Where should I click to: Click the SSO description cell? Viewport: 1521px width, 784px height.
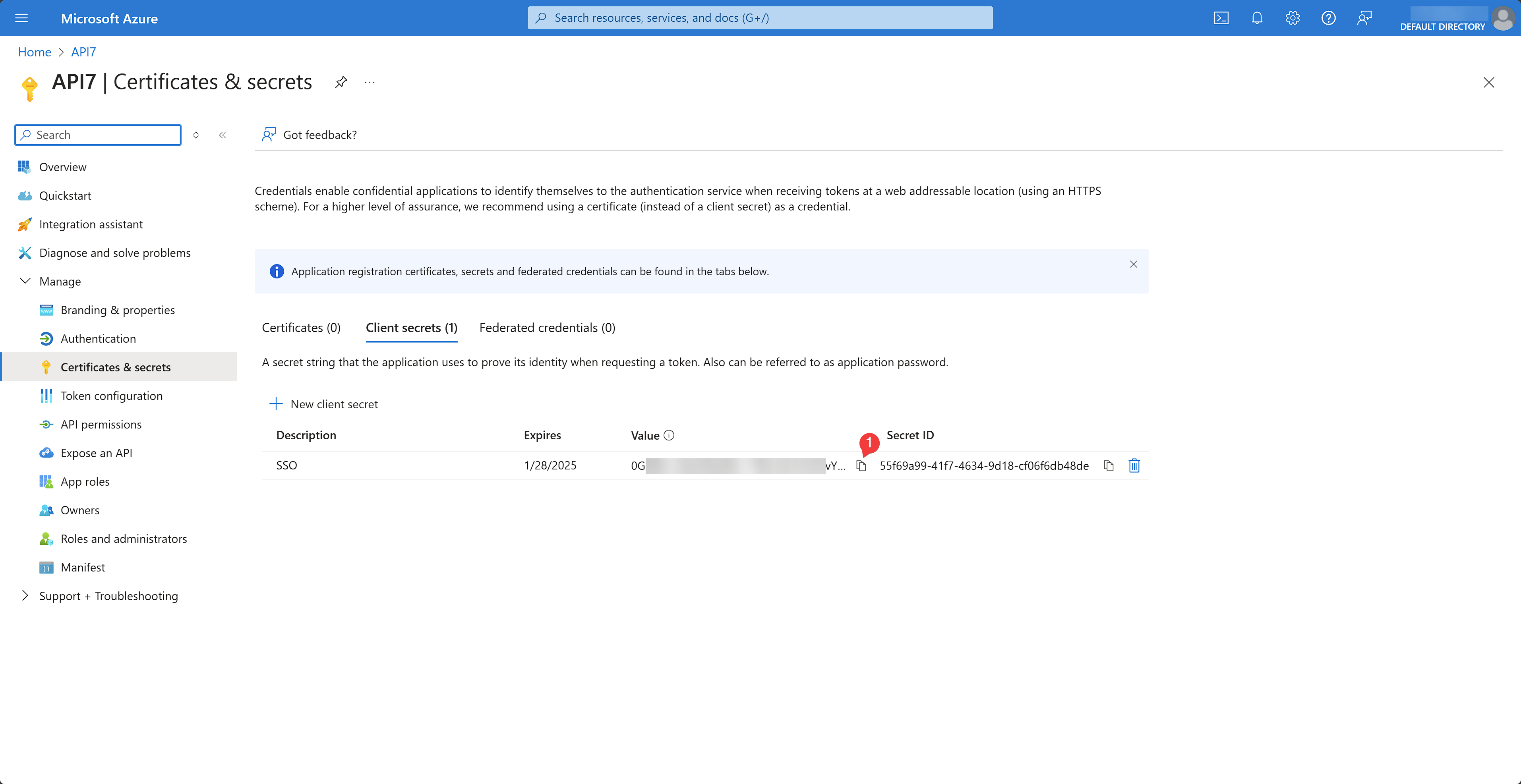[x=286, y=465]
